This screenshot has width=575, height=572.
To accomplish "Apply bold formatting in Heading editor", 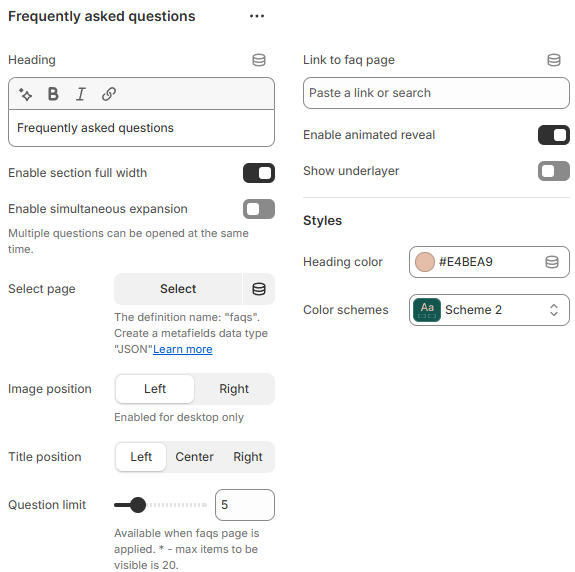I will coord(53,94).
